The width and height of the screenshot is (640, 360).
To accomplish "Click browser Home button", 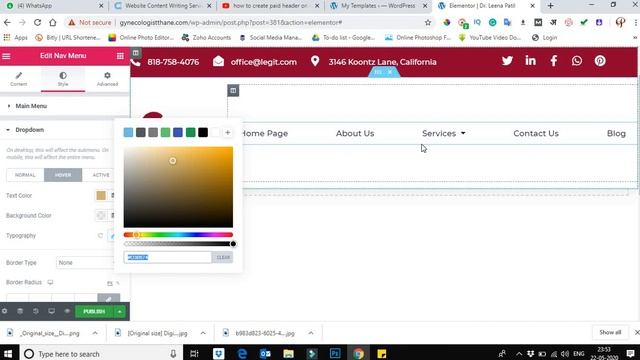I will tap(53, 22).
